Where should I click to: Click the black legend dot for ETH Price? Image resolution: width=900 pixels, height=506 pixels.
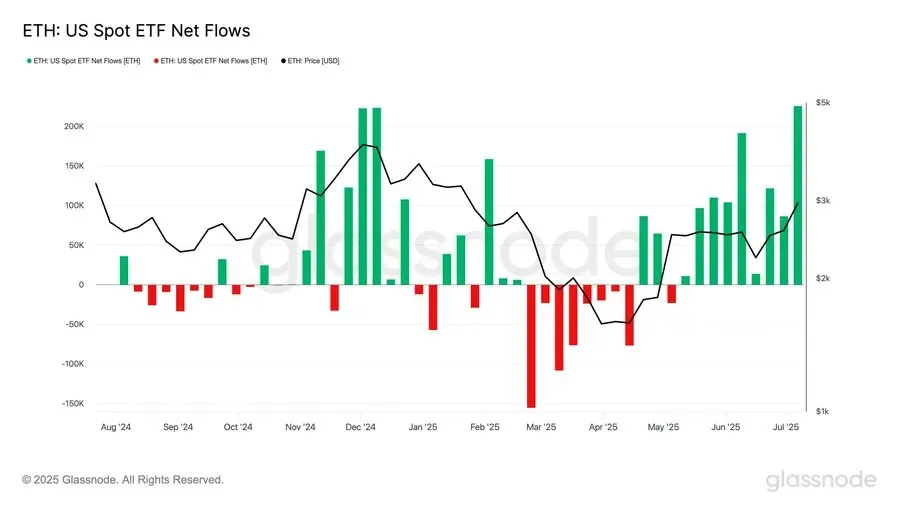[284, 61]
